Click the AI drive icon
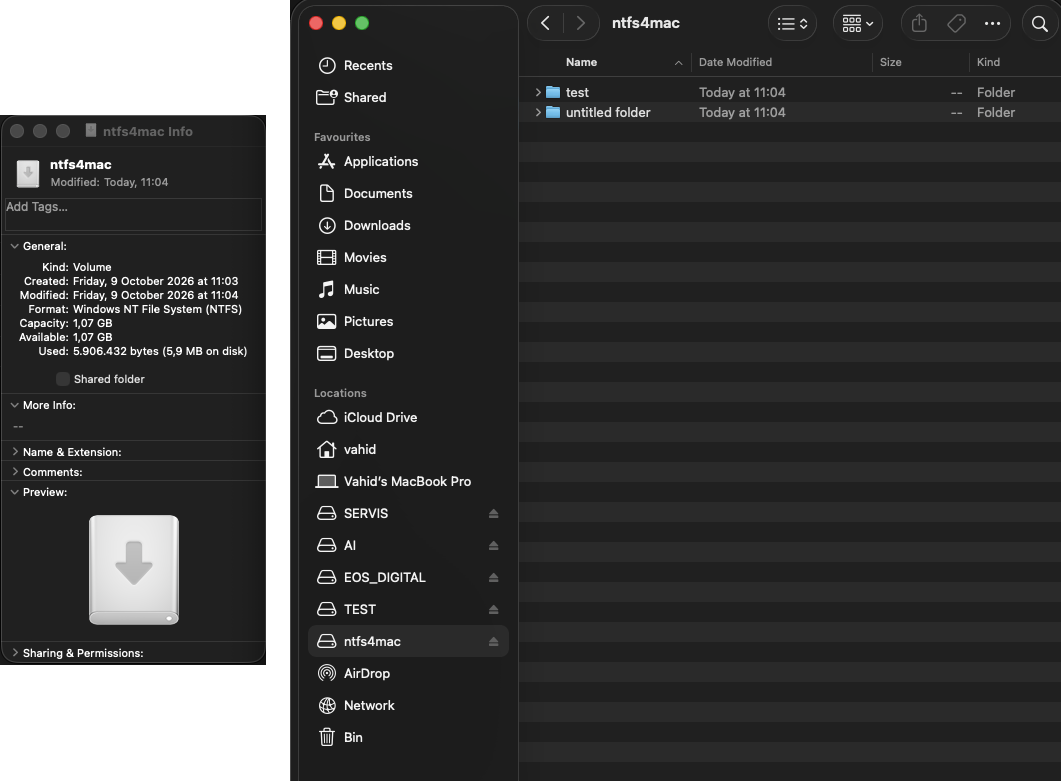The image size is (1061, 781). tap(327, 545)
